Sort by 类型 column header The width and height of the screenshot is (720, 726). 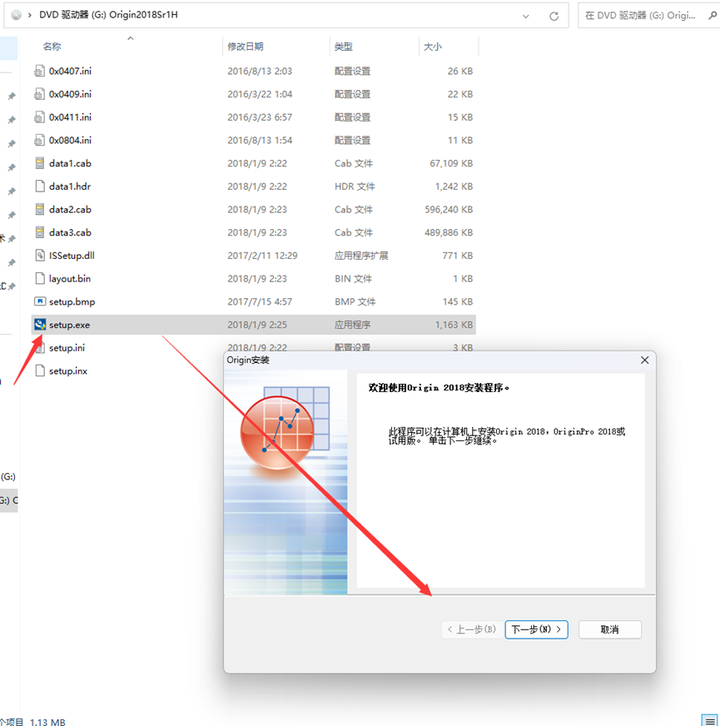click(x=344, y=46)
